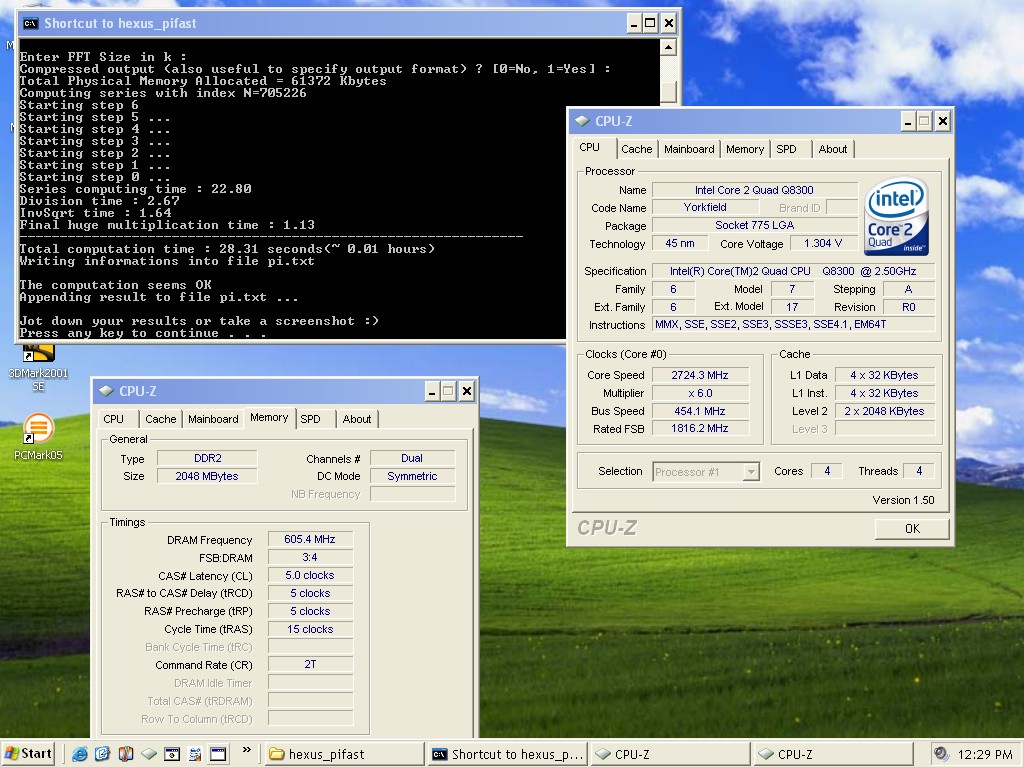
Task: Click the 12:29 PM clock
Action: coord(985,754)
